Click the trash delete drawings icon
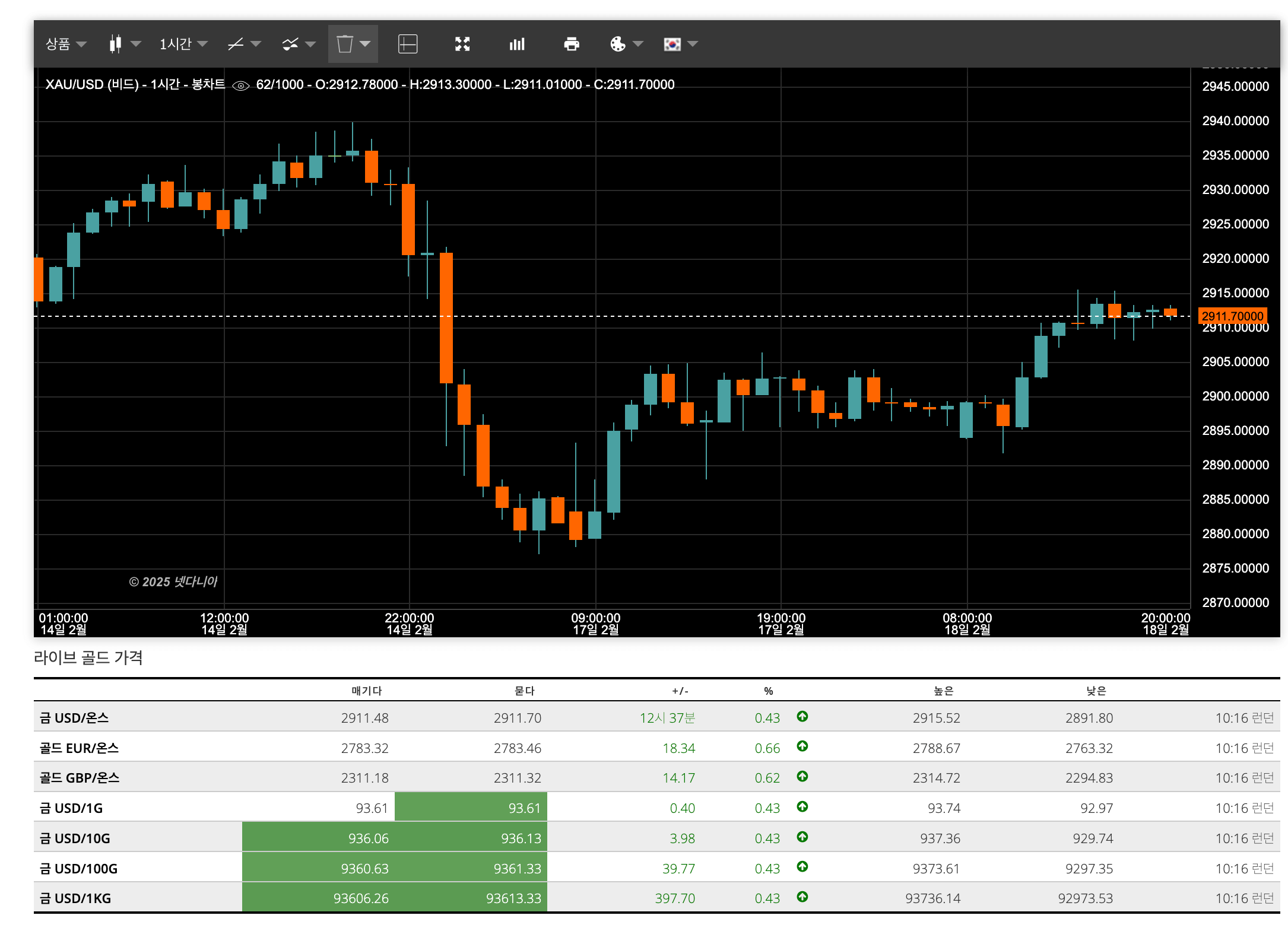The width and height of the screenshot is (1288, 928). [345, 44]
